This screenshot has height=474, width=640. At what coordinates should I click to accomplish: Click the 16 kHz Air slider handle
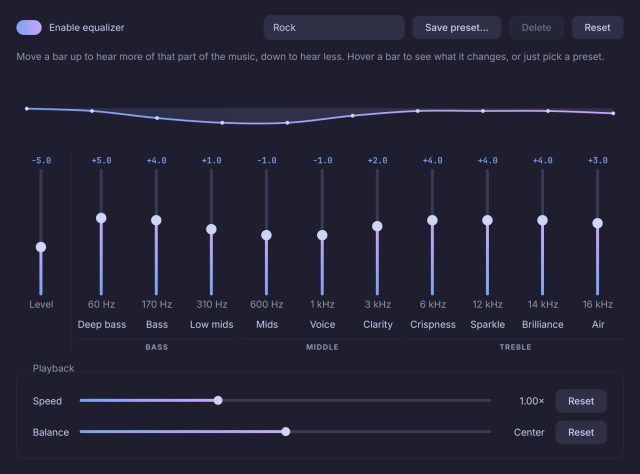(598, 223)
